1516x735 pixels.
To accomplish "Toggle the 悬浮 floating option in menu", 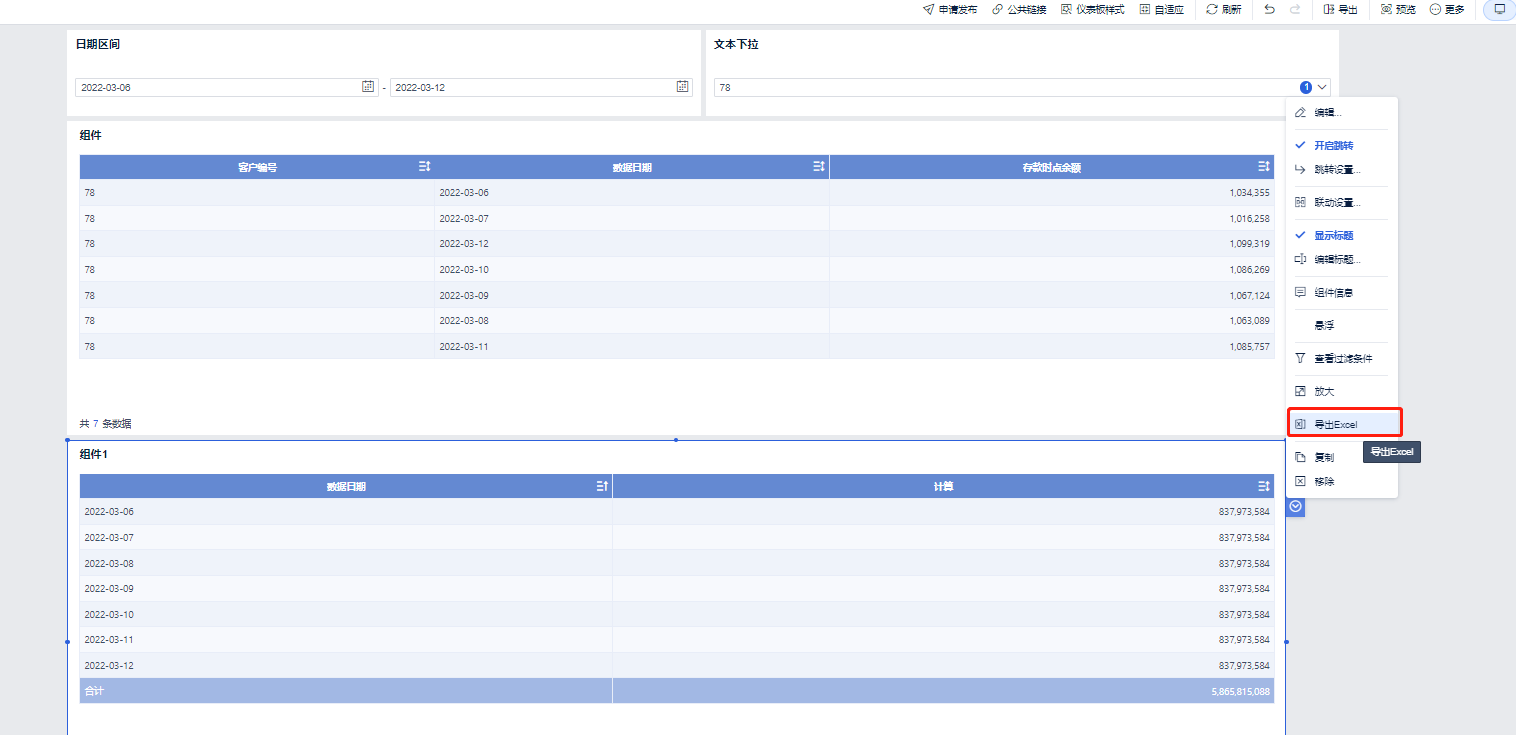I will (1342, 326).
